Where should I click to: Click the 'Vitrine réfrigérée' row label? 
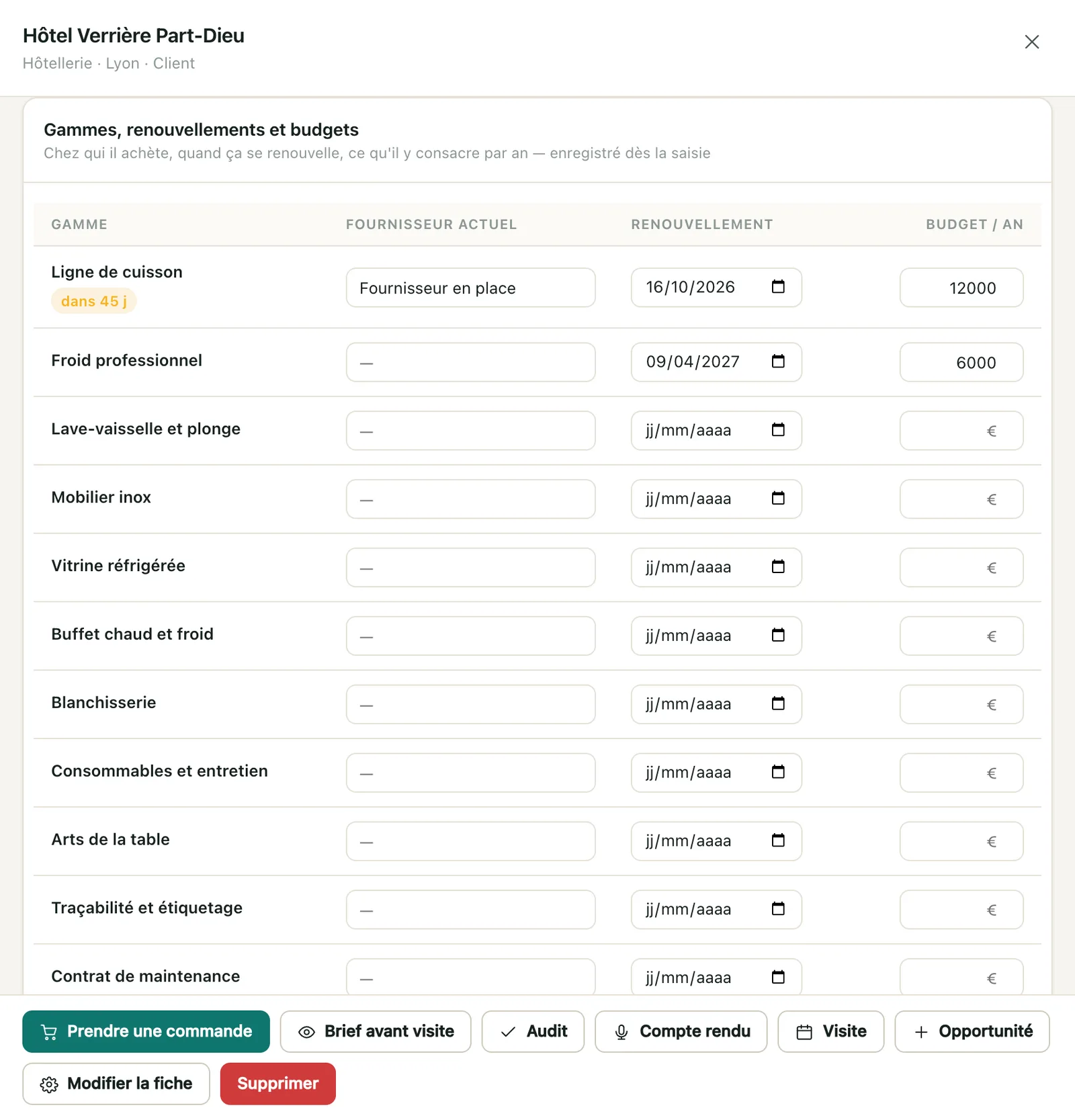pos(118,566)
